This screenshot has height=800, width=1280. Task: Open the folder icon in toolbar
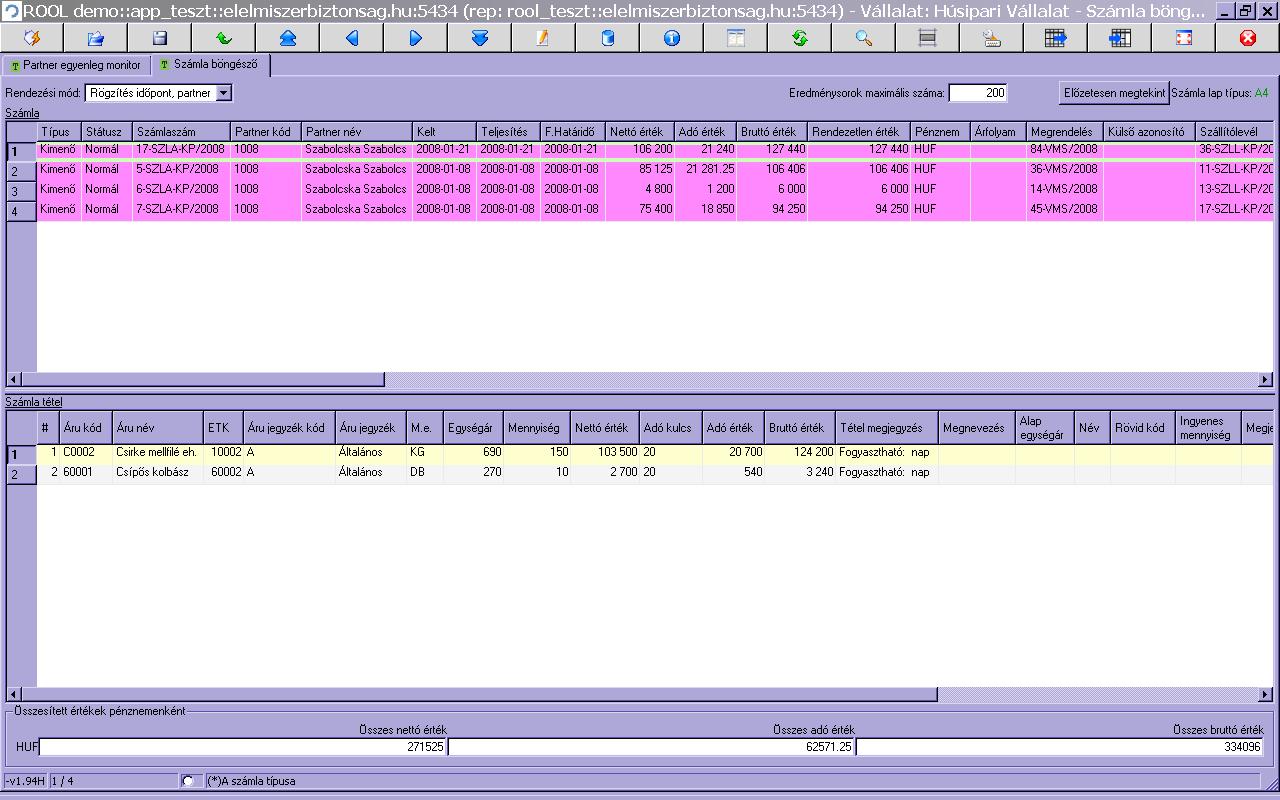click(x=96, y=38)
